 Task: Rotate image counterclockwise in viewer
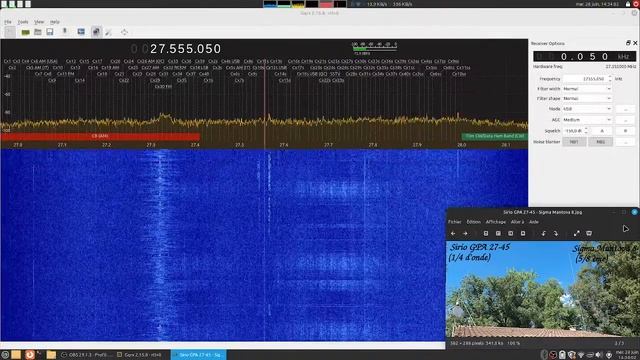click(x=543, y=233)
